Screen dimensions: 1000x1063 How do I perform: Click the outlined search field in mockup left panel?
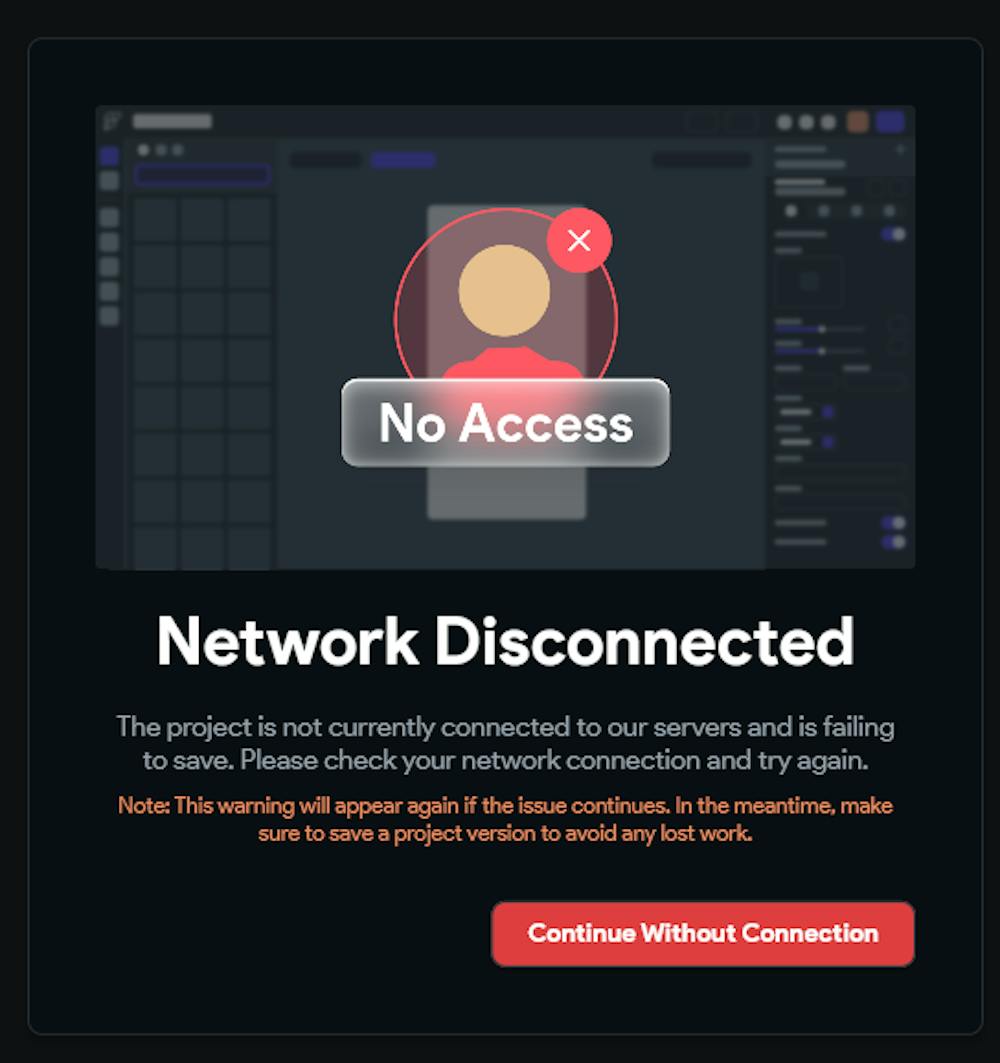(x=202, y=175)
